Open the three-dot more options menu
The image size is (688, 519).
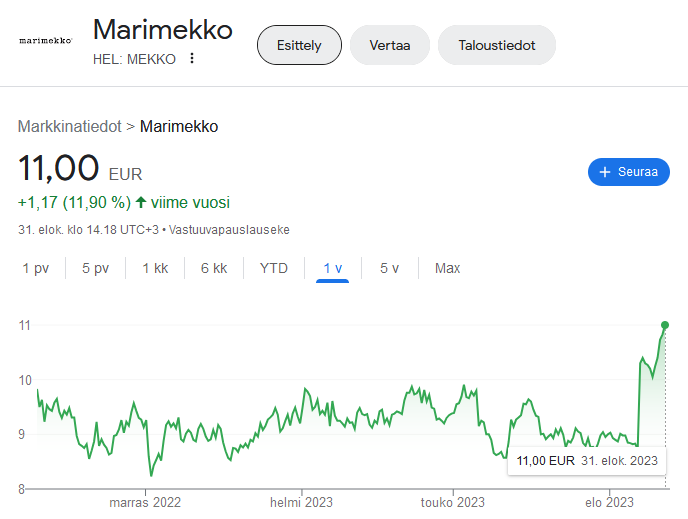tap(192, 58)
